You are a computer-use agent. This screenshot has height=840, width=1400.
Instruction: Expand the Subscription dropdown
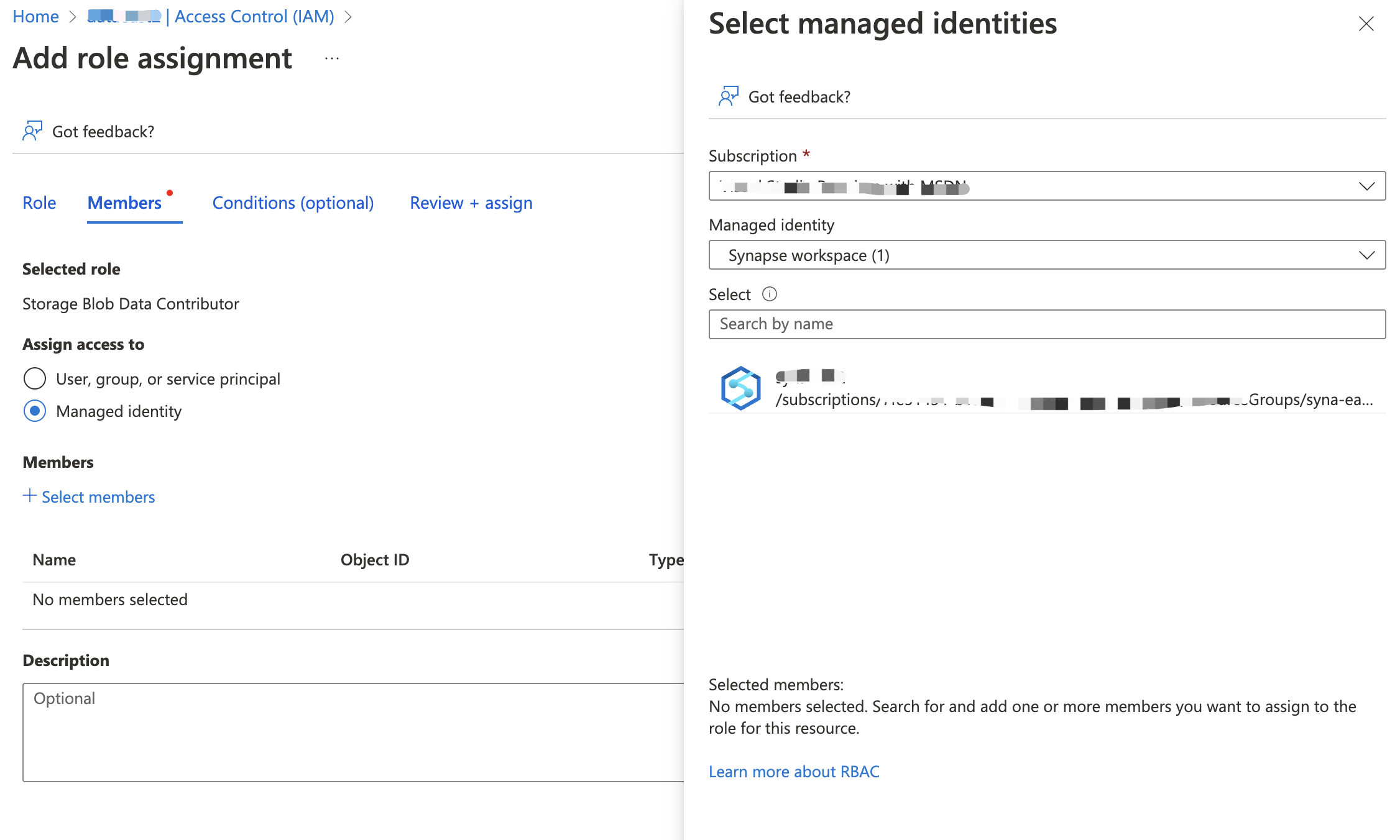coord(1047,186)
